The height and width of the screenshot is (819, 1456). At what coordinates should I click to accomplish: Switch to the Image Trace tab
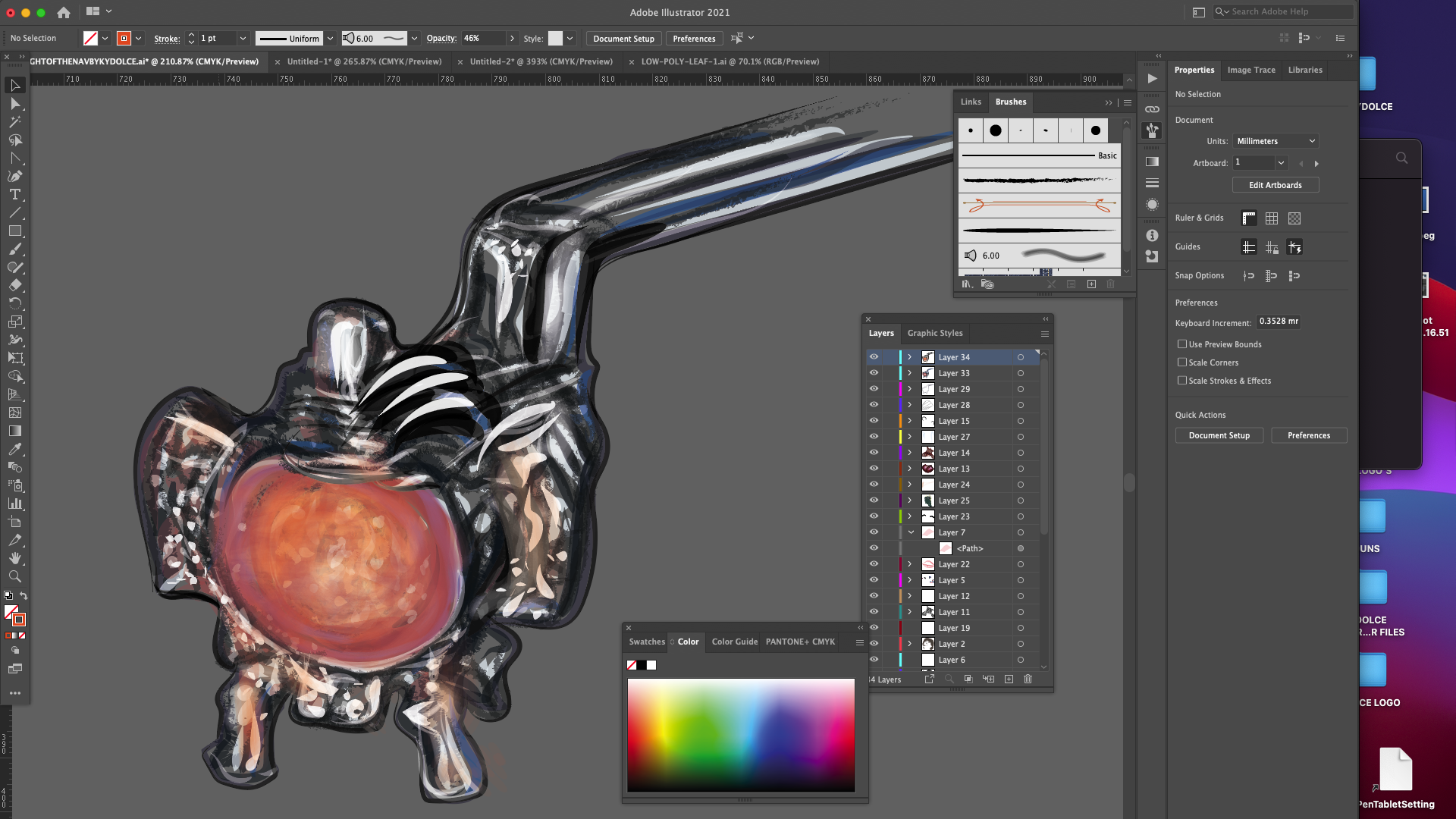(x=1251, y=70)
